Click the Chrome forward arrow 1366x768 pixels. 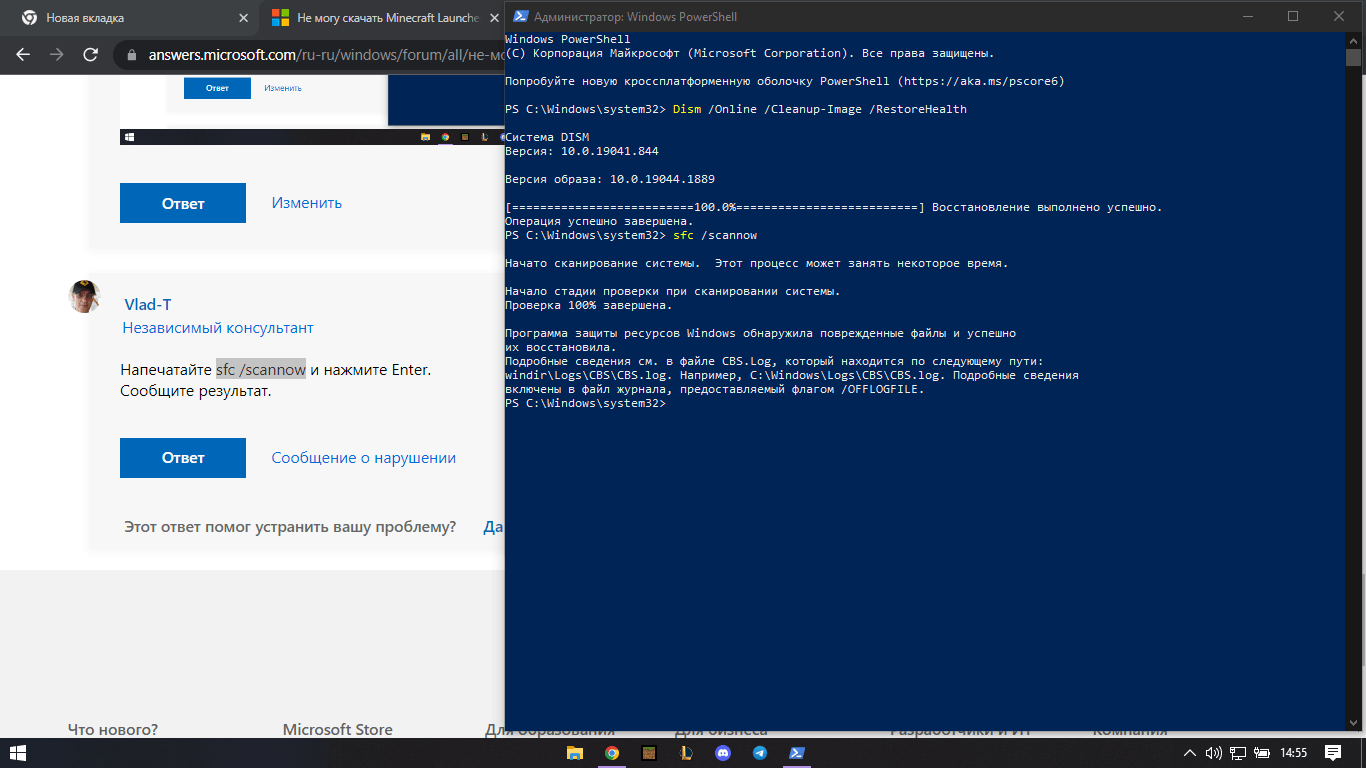(x=57, y=54)
